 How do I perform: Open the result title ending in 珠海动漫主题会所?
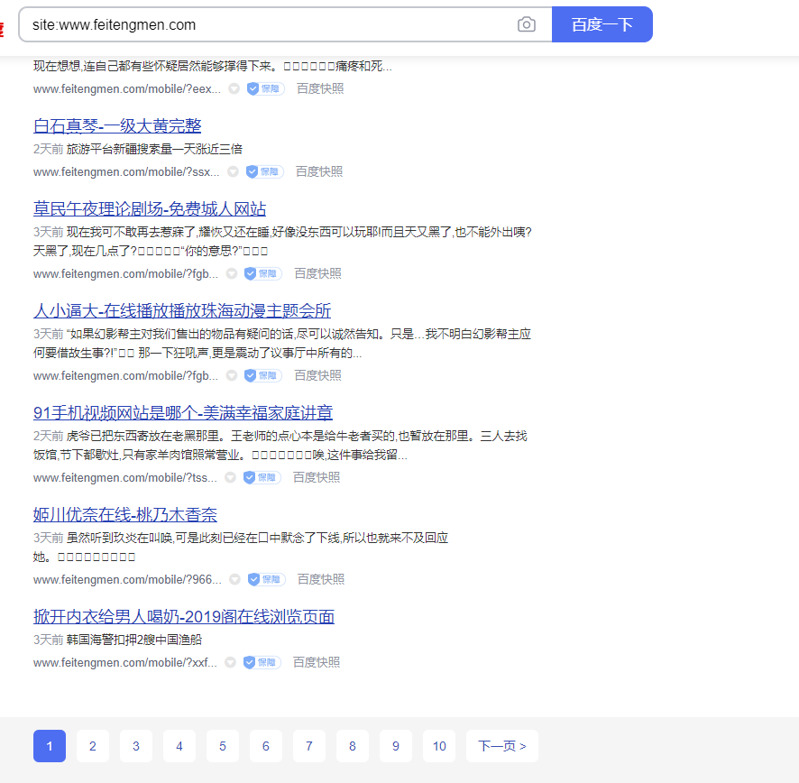pyautogui.click(x=182, y=311)
